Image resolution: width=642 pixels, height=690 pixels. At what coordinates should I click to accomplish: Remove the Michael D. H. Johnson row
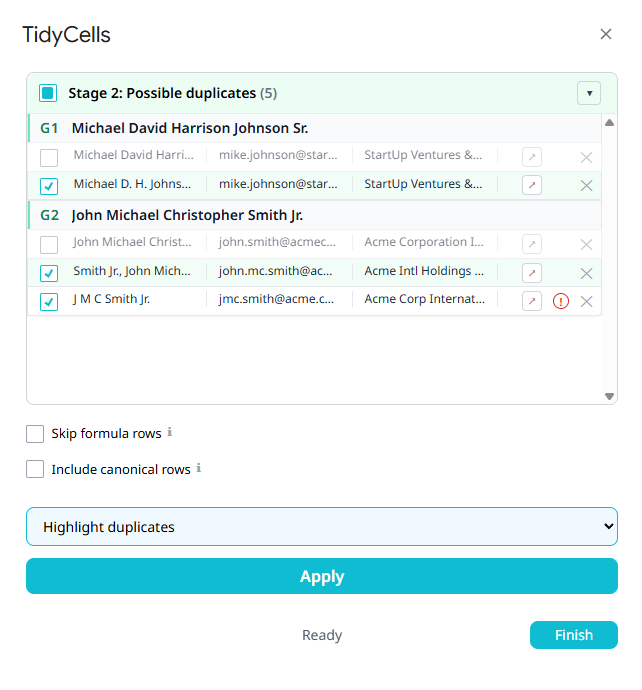[x=587, y=185]
